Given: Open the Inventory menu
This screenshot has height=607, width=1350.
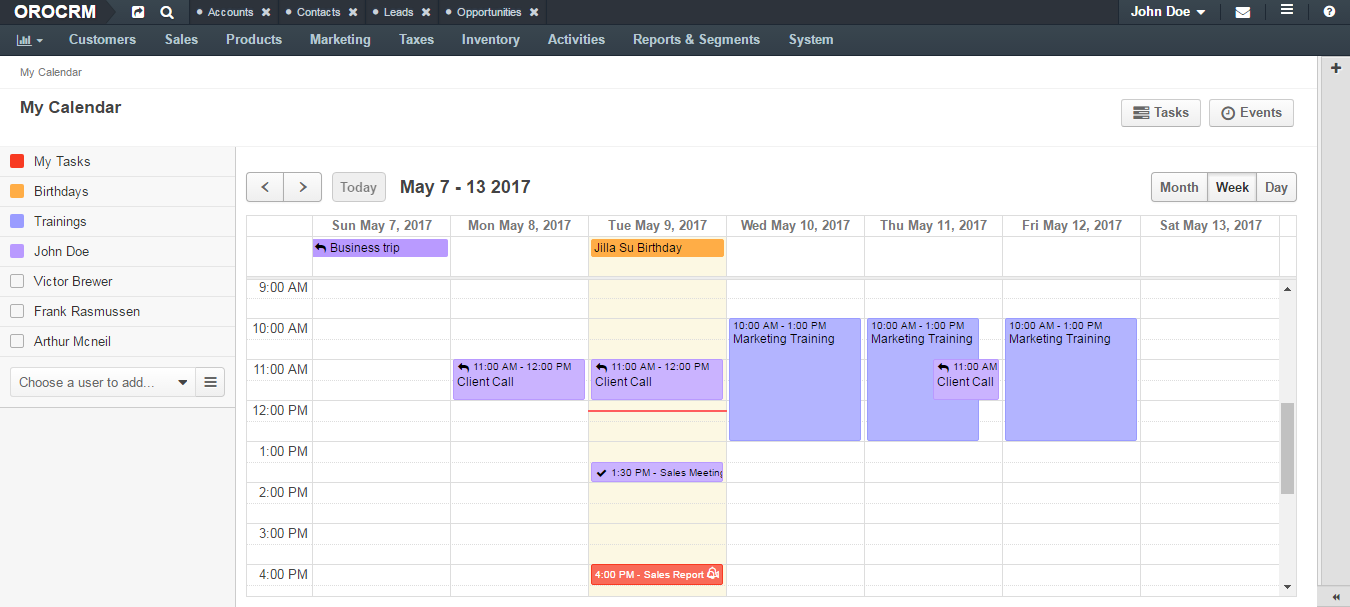Looking at the screenshot, I should tap(490, 40).
